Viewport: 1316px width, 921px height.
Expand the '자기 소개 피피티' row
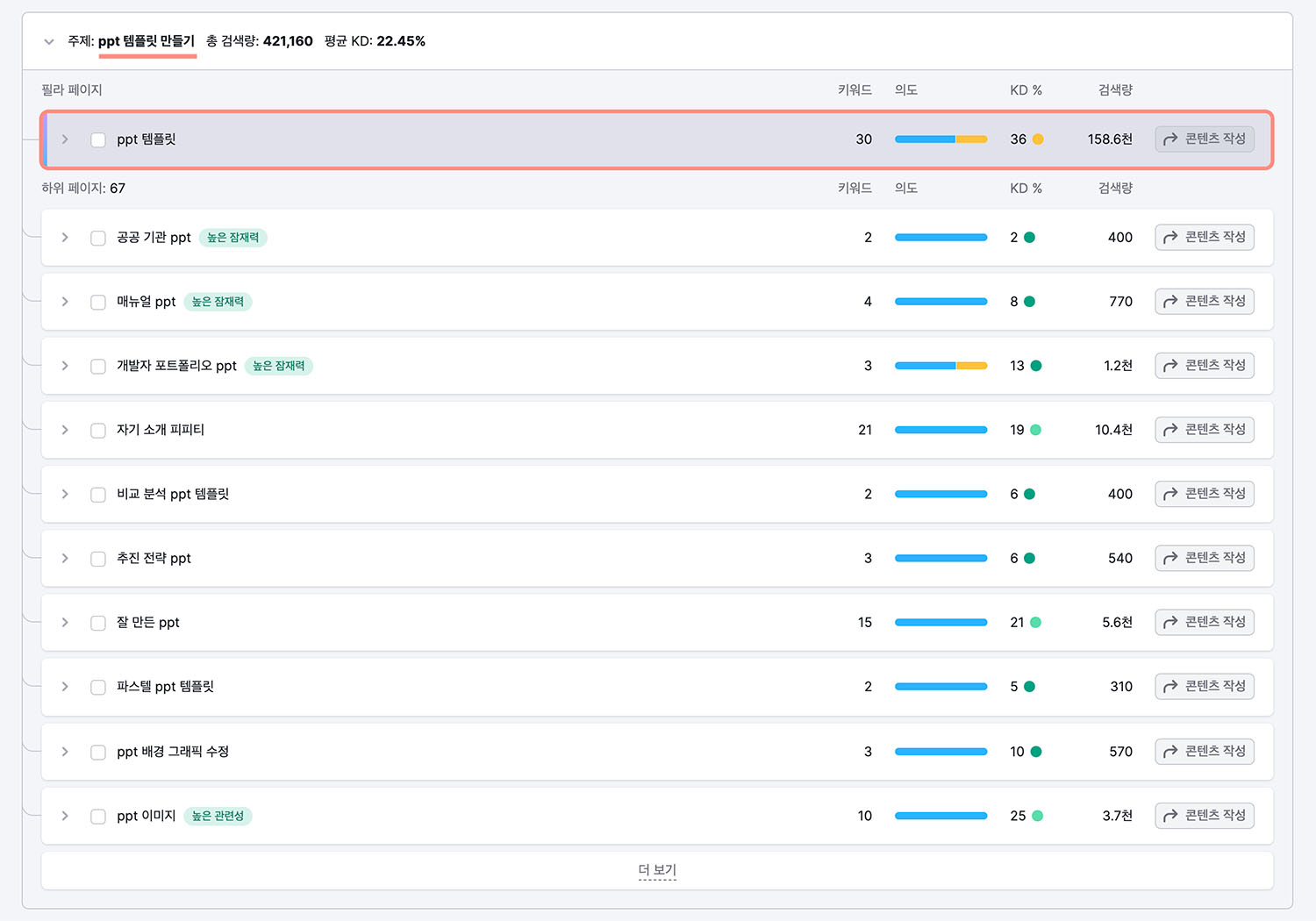click(x=65, y=430)
